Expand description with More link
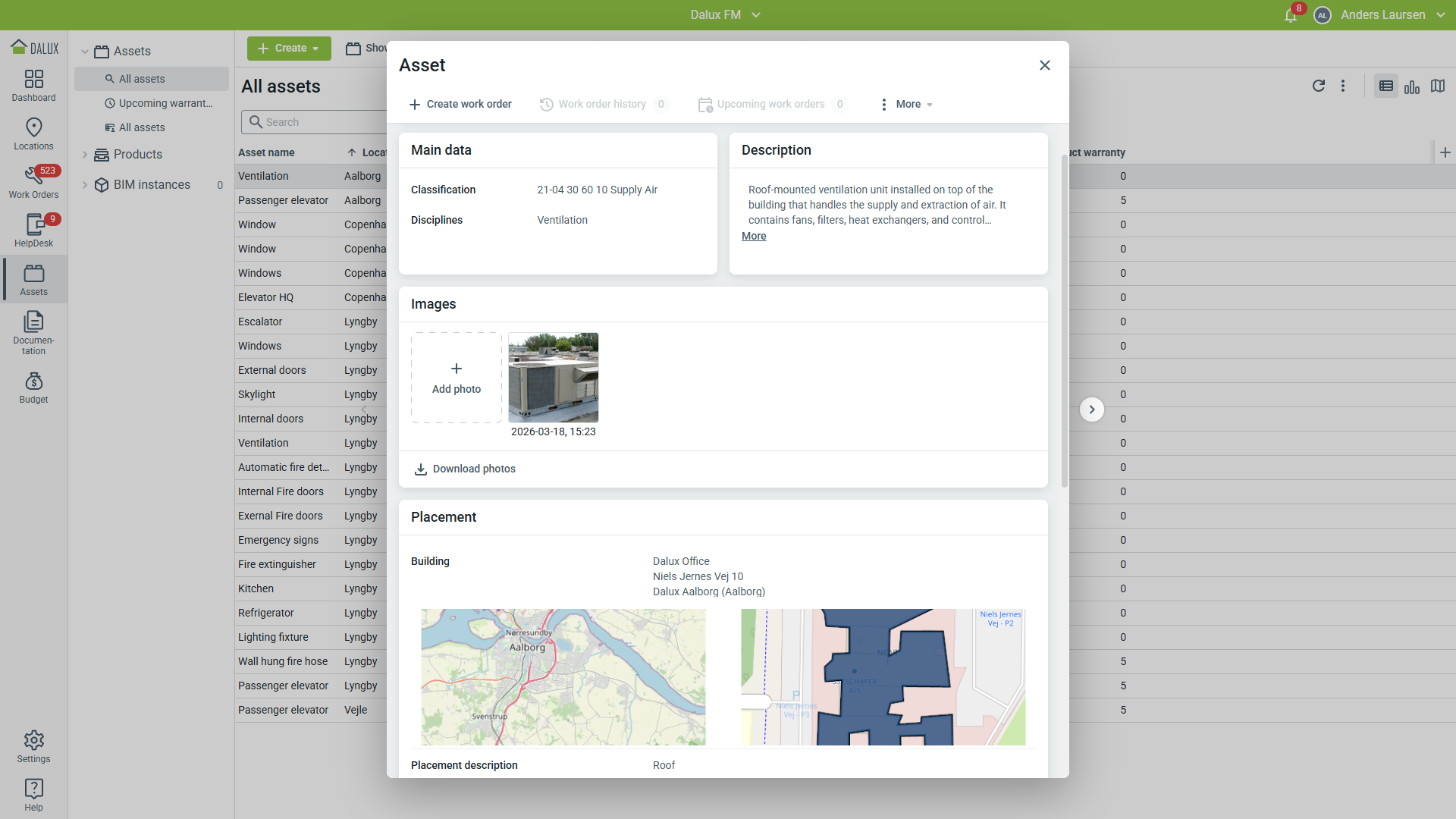This screenshot has width=1456, height=819. point(754,236)
